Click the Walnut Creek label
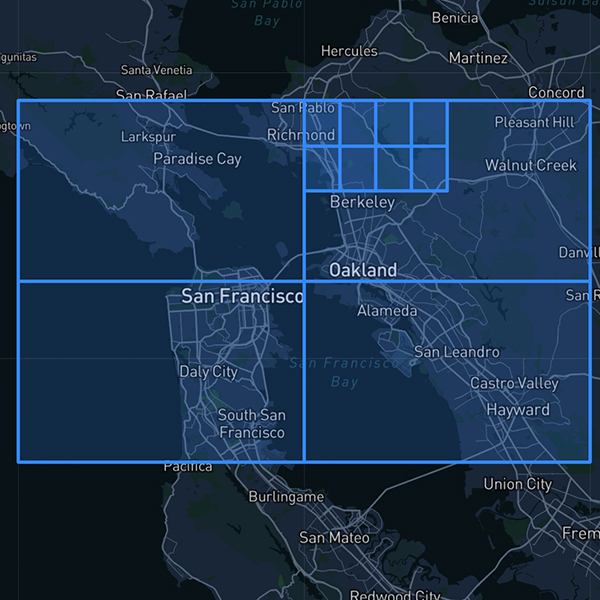Image resolution: width=600 pixels, height=600 pixels. tap(530, 165)
